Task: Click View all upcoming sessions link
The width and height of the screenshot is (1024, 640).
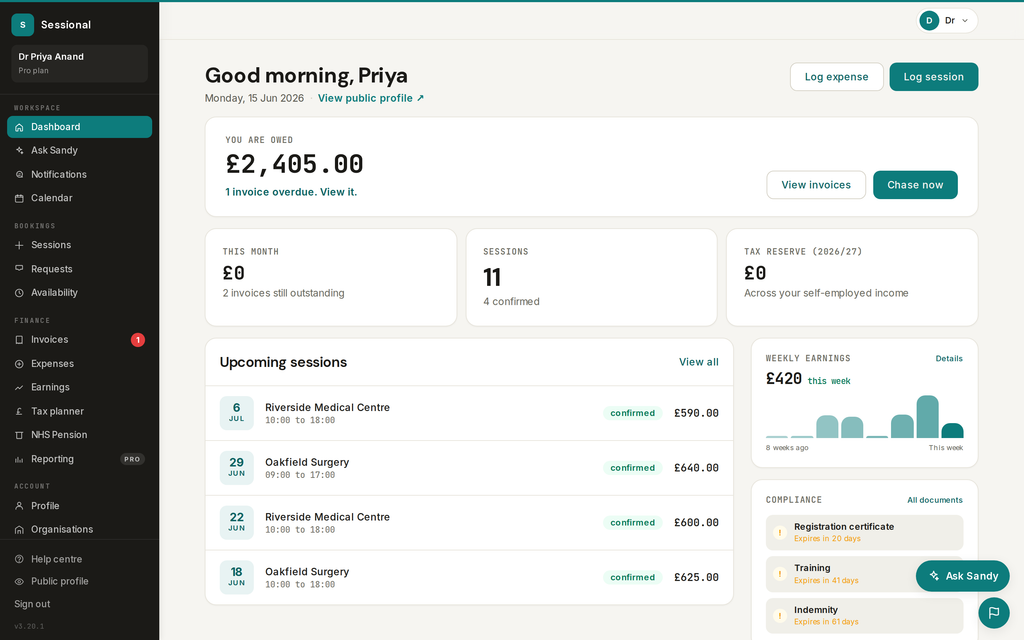Action: 699,362
